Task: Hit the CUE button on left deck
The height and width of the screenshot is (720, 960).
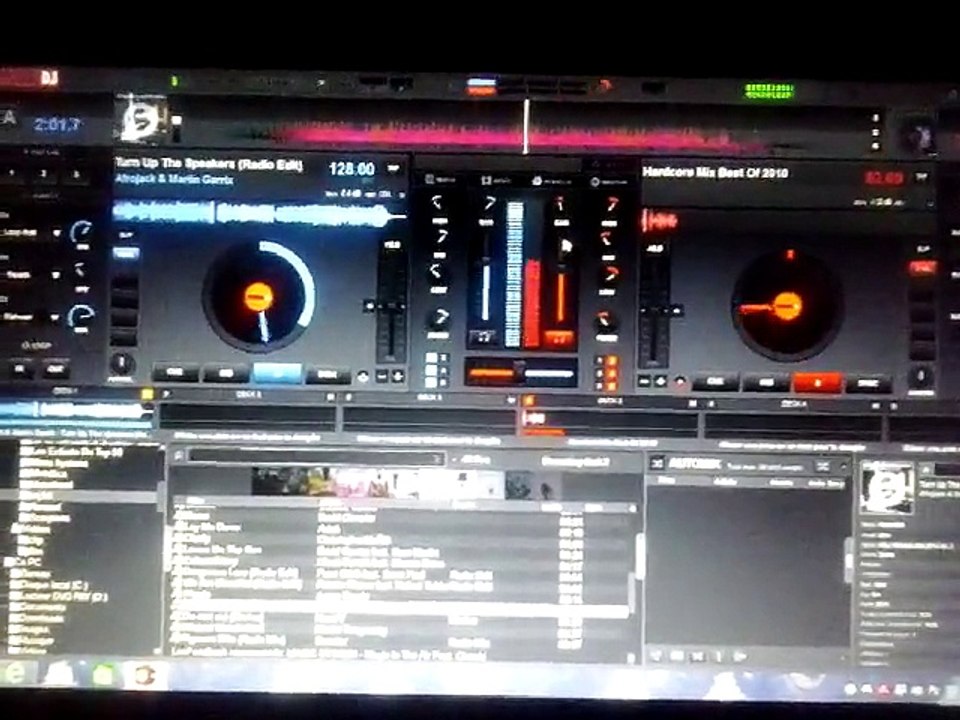Action: tap(175, 372)
